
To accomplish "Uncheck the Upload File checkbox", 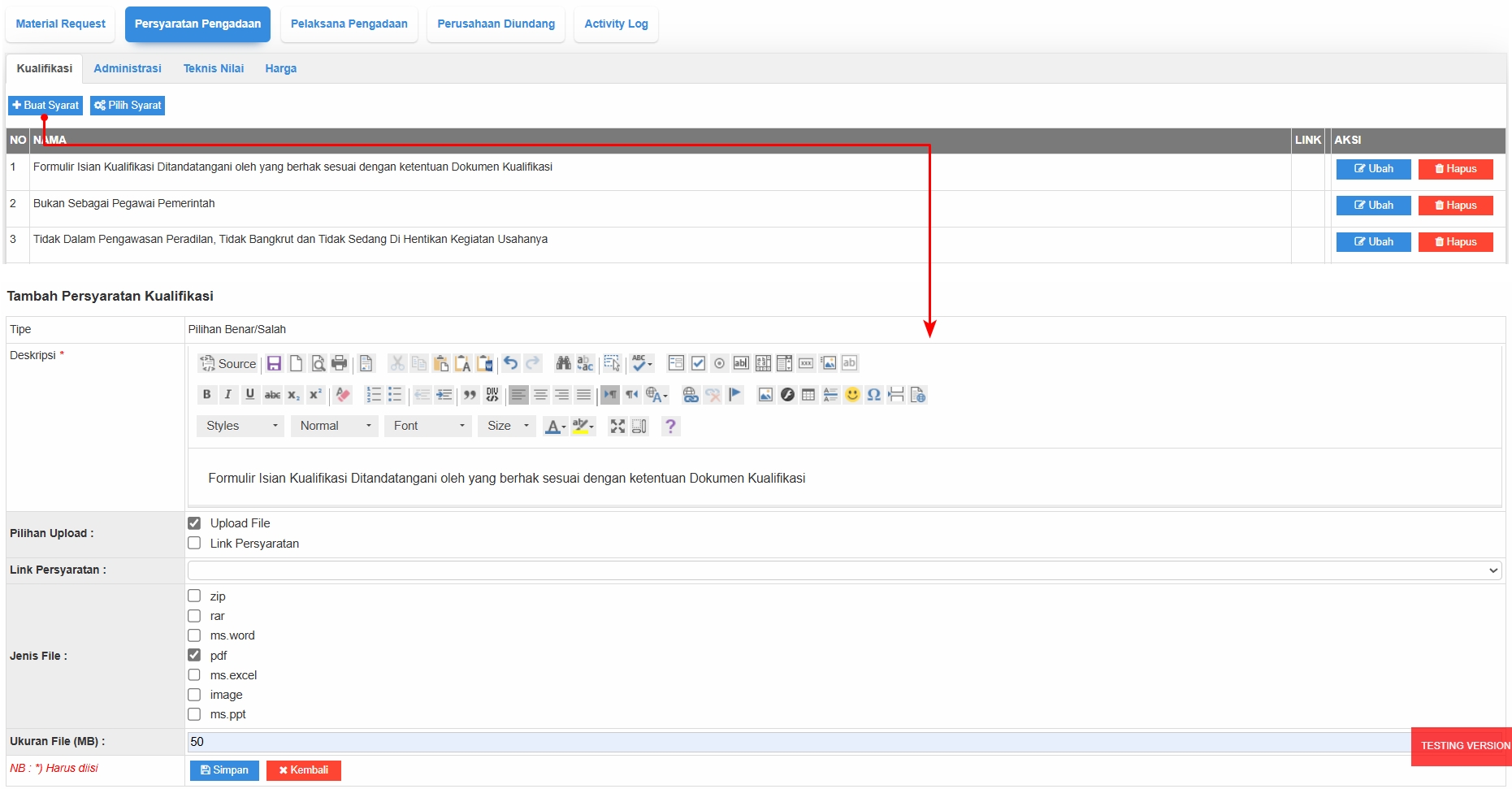I will 194,523.
